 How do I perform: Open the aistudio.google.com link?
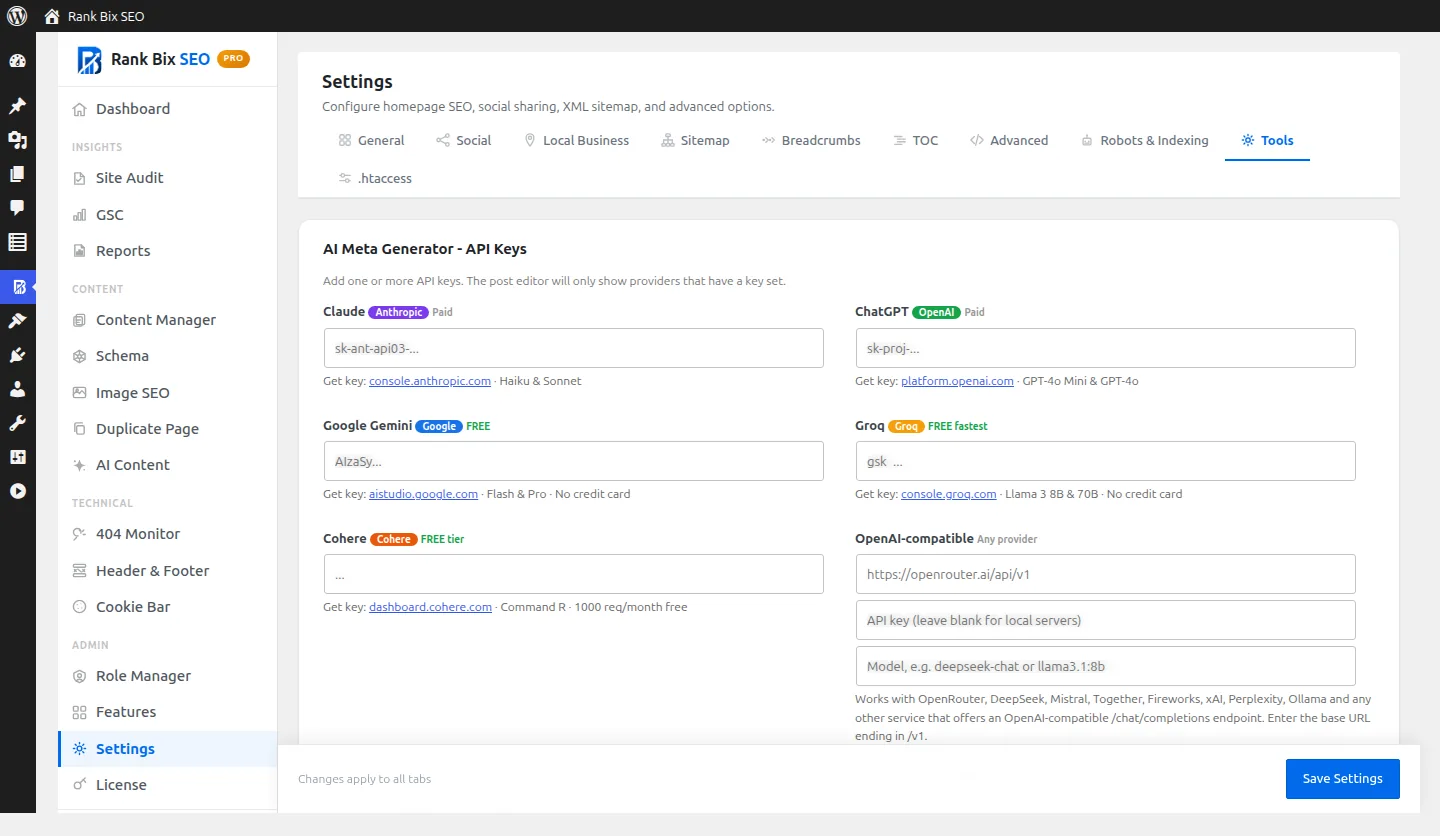coord(424,494)
